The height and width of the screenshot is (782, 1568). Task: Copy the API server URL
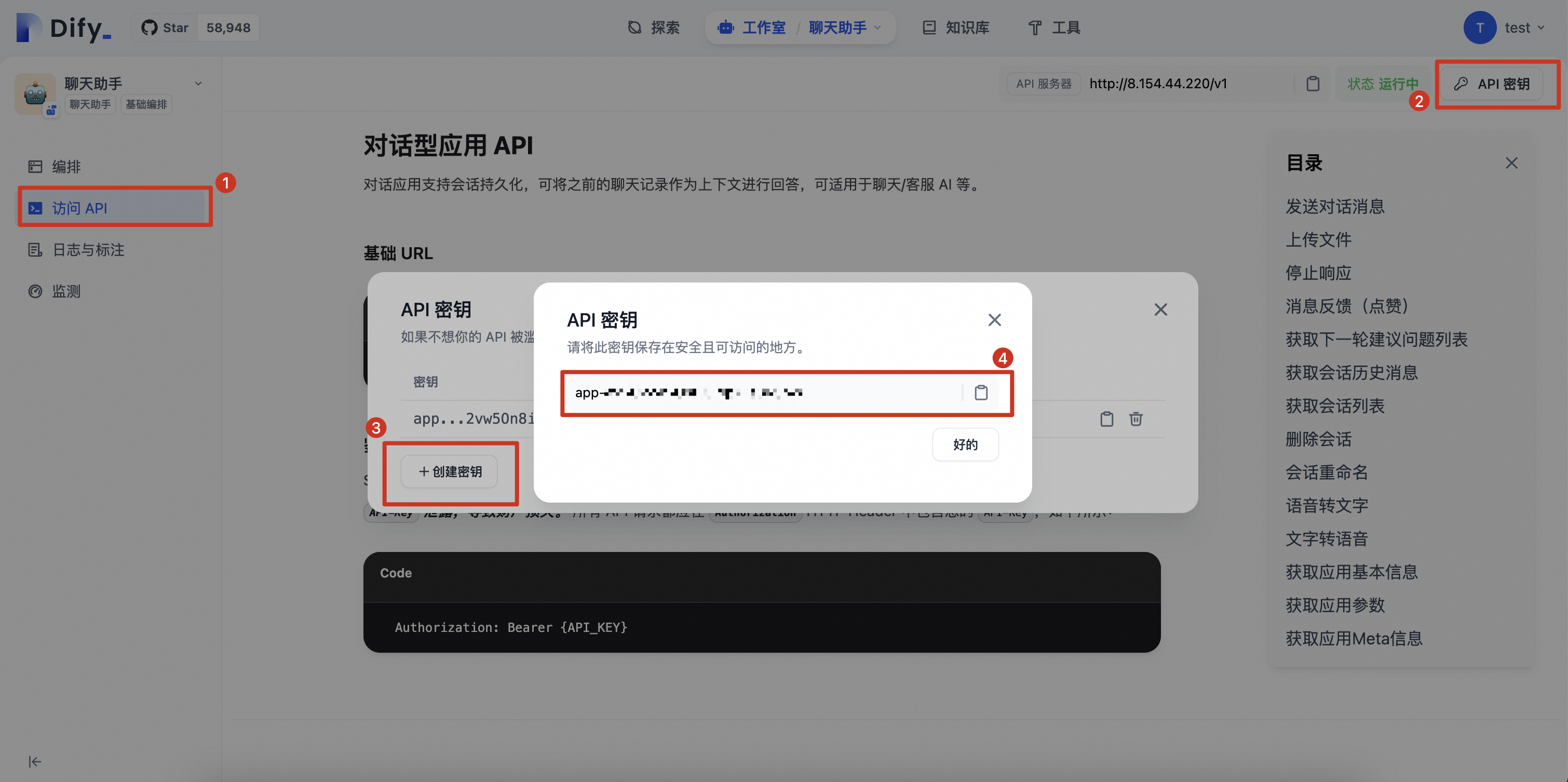[x=1313, y=84]
